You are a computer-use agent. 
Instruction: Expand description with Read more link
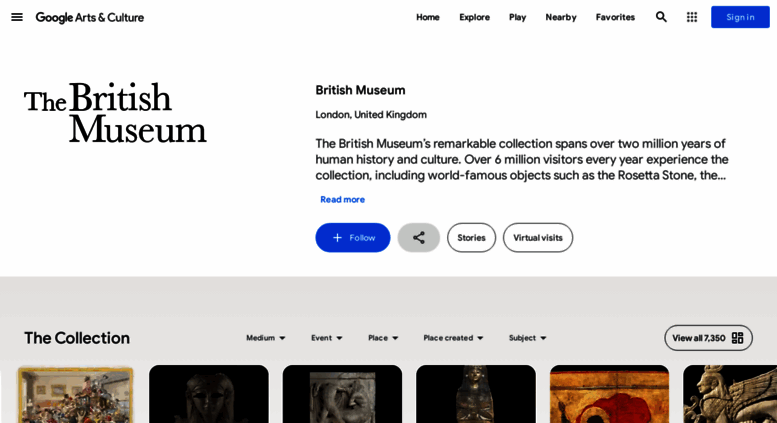click(x=342, y=200)
